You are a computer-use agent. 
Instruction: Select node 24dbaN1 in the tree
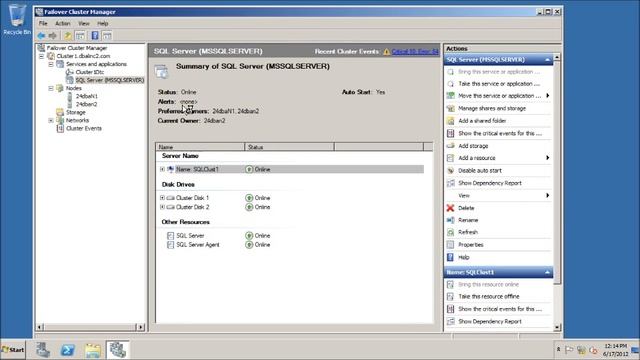[x=87, y=96]
